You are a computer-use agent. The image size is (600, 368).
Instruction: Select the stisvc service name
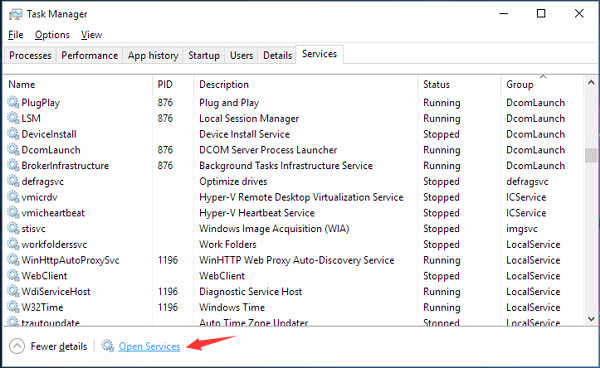pos(33,228)
